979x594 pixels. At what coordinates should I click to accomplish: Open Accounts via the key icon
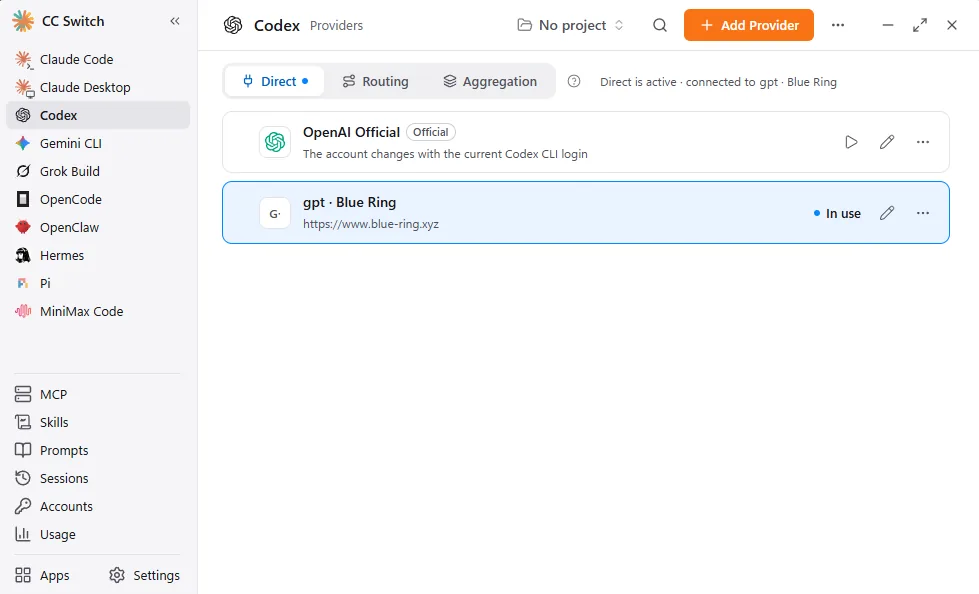coord(23,507)
